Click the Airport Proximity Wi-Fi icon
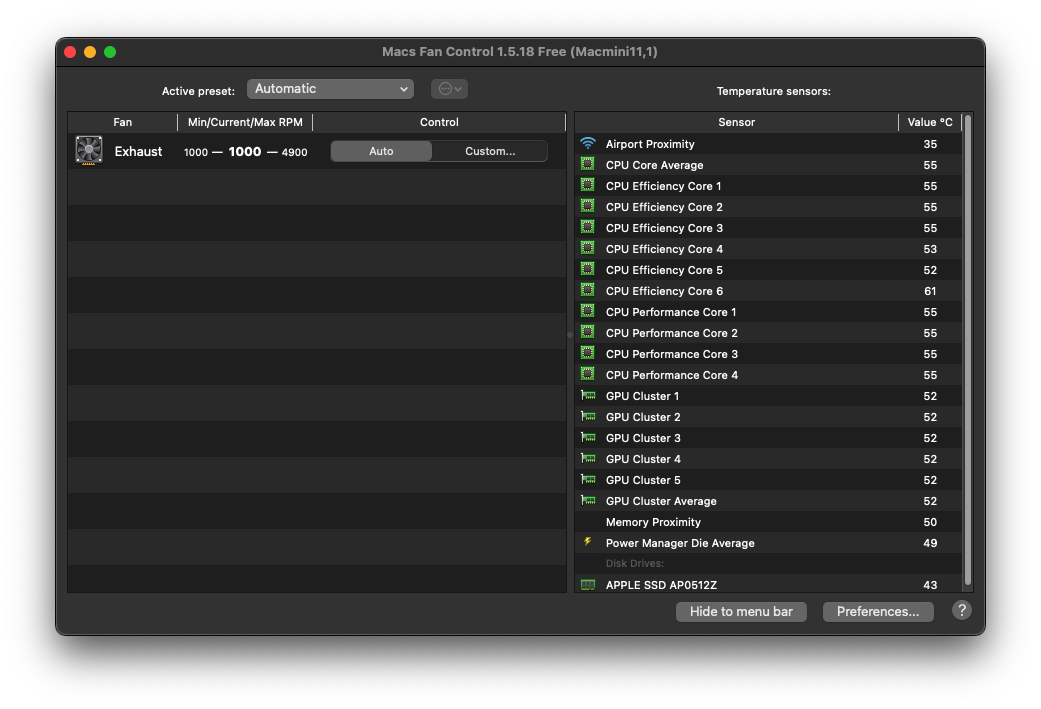Image resolution: width=1041 pixels, height=709 pixels. 588,144
